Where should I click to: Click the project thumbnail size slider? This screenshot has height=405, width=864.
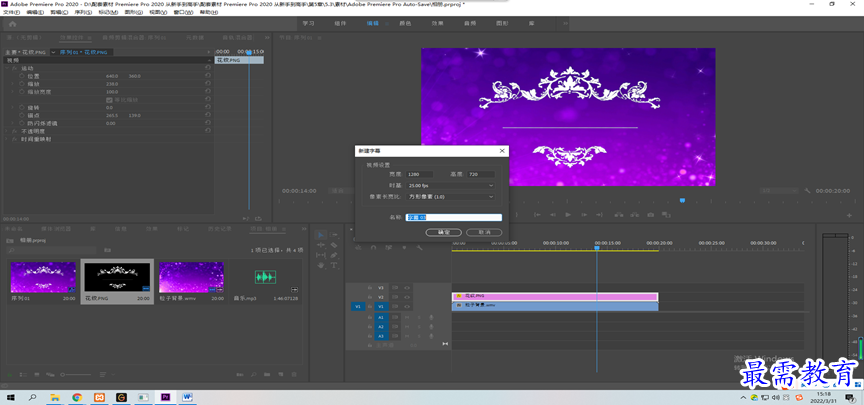point(76,375)
